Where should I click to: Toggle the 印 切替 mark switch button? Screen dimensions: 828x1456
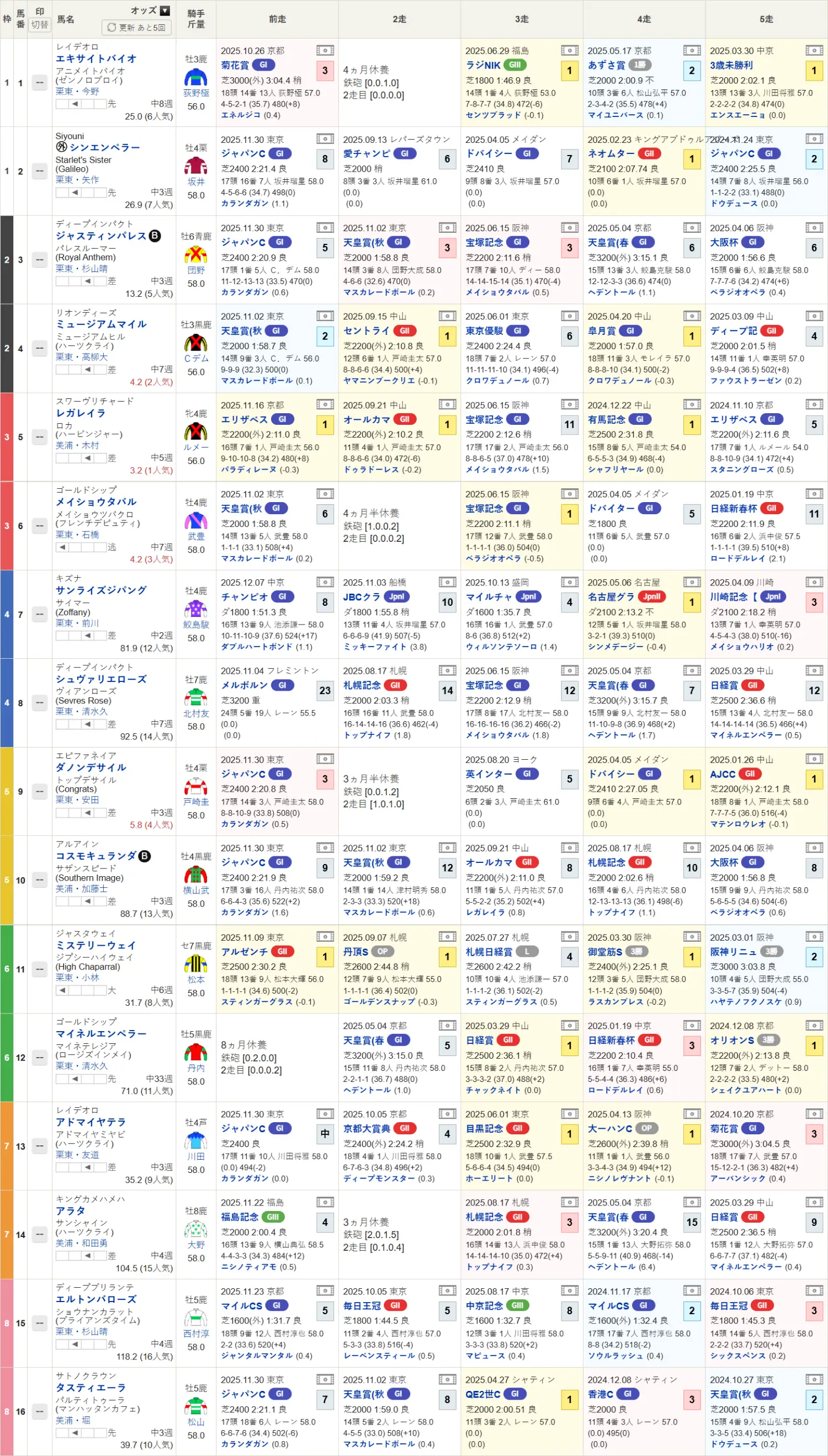[x=39, y=25]
